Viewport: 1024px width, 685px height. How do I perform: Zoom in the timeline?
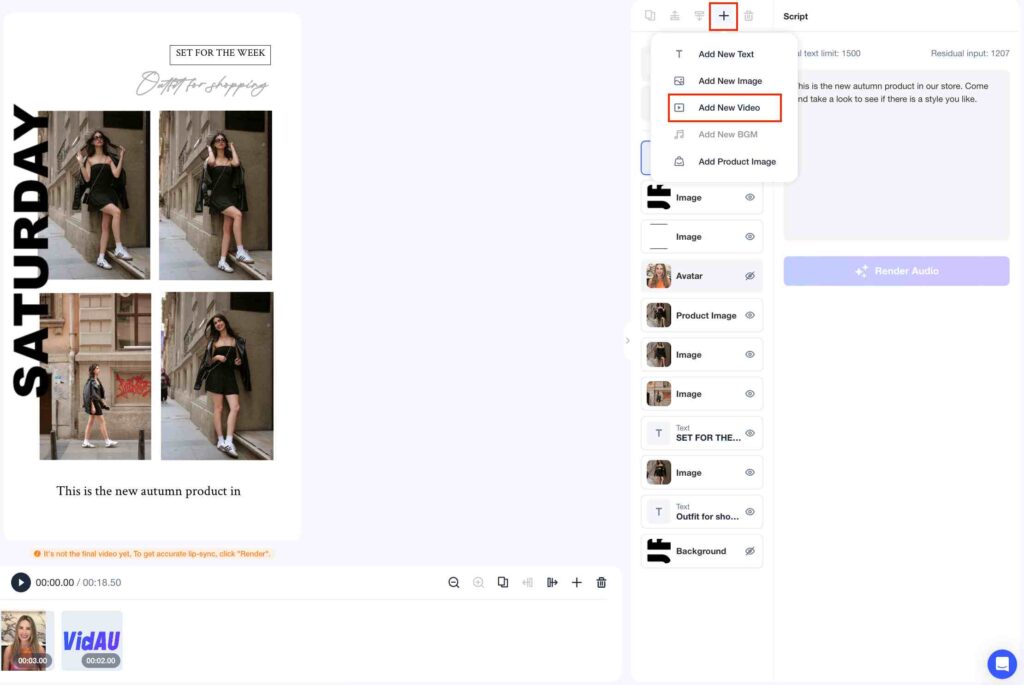(x=478, y=582)
